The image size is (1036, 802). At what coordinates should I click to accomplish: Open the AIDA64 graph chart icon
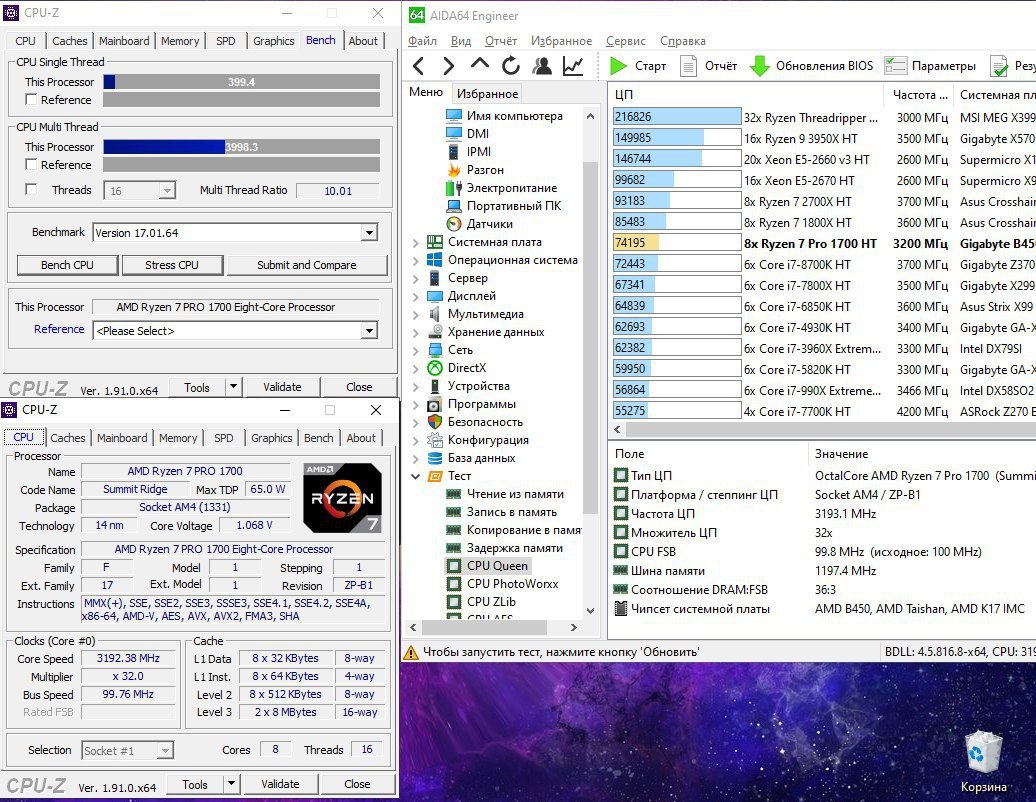573,65
